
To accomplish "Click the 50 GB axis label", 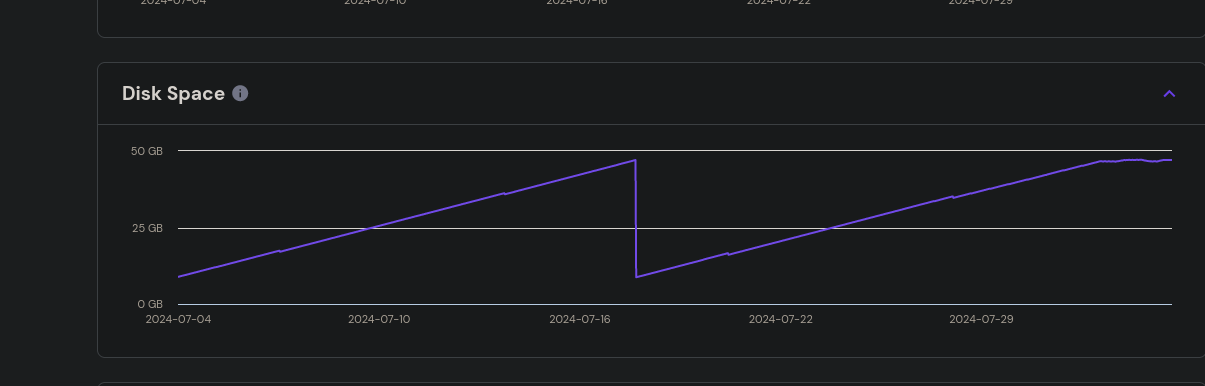I will tap(146, 151).
